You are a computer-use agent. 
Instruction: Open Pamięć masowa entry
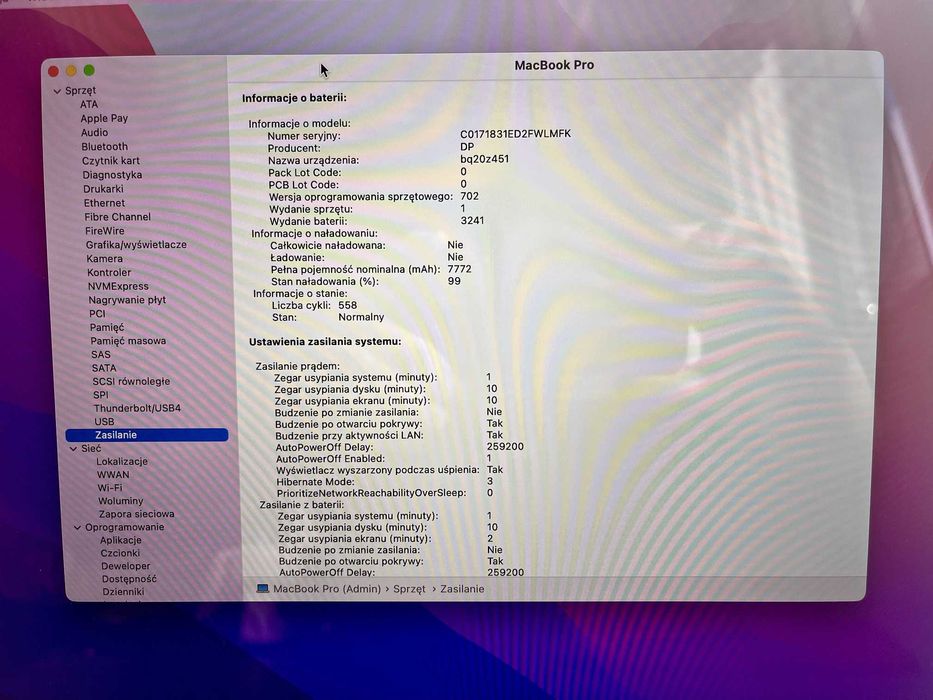[128, 341]
